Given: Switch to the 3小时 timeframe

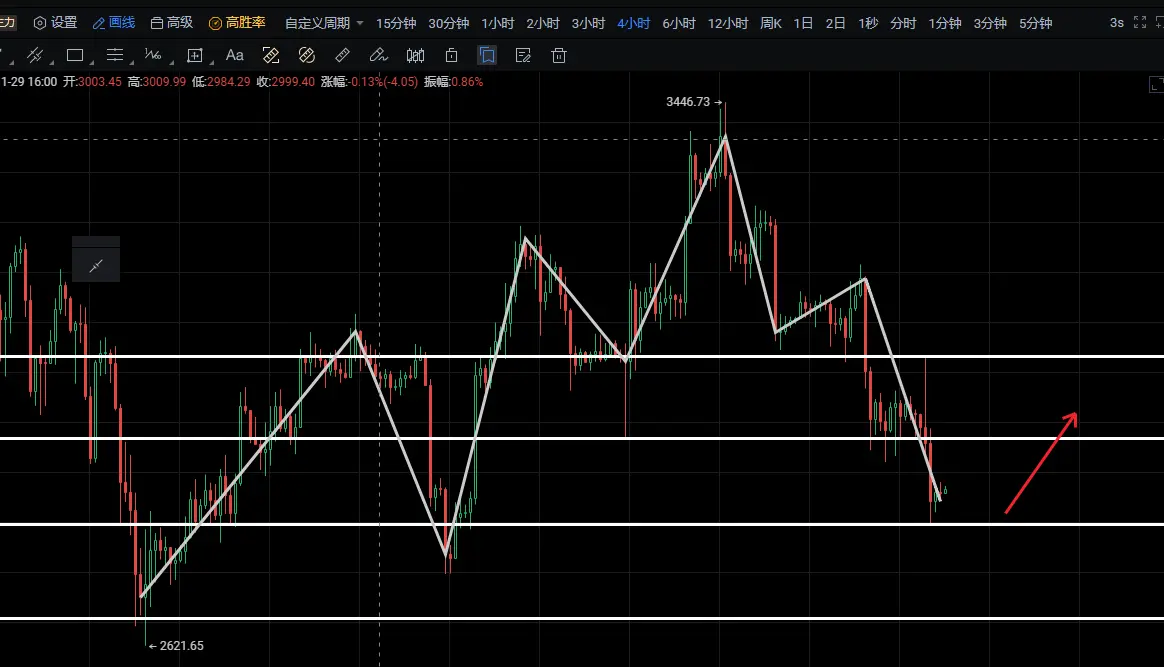Looking at the screenshot, I should tap(588, 23).
